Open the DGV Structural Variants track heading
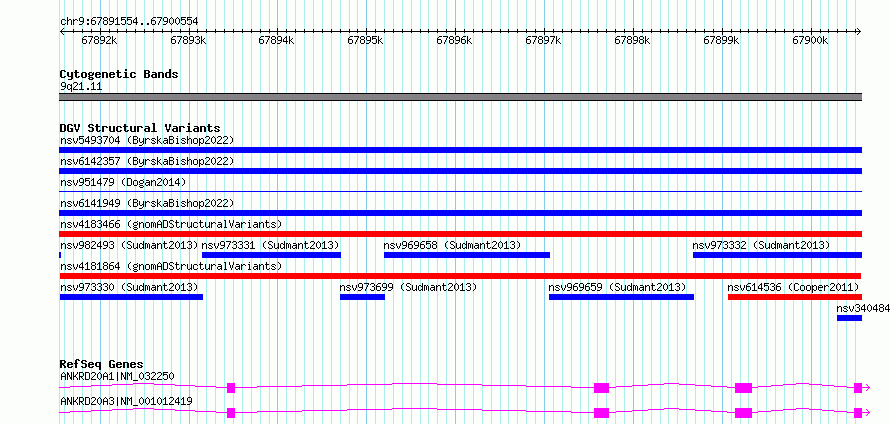 click(x=140, y=128)
